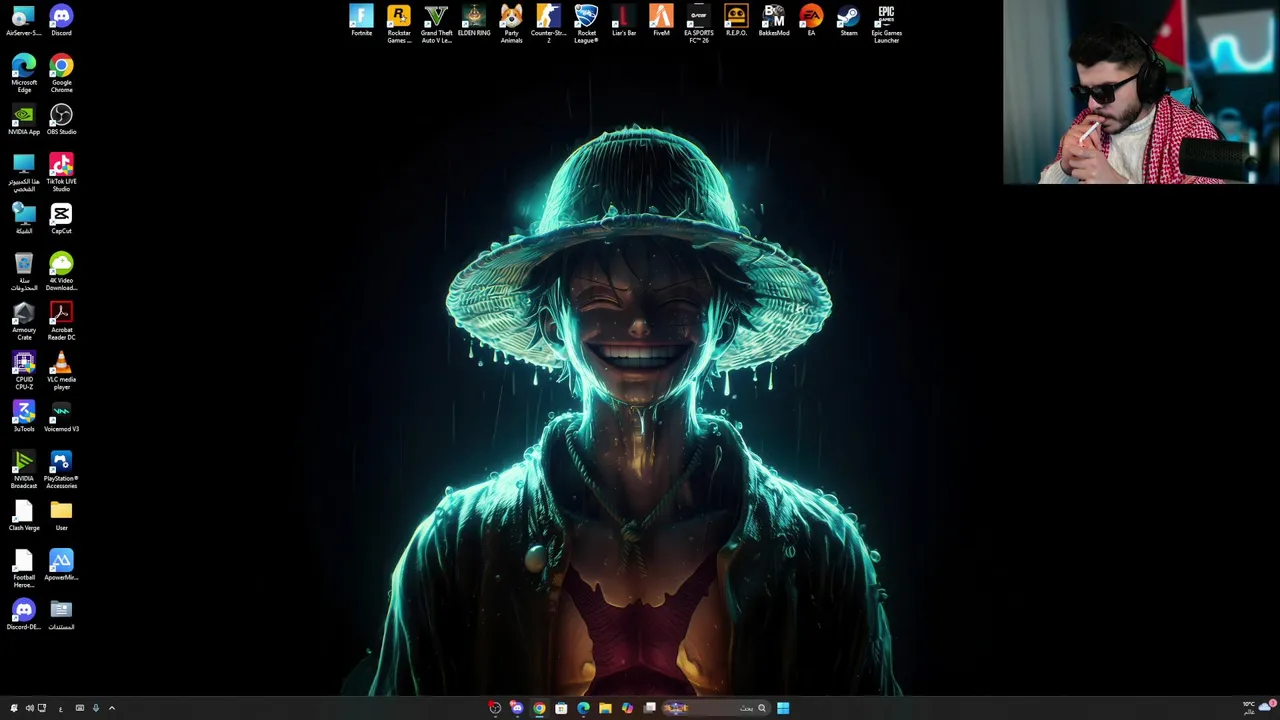Screen dimensions: 1280x720
Task: Launch the R.E.P.O. game shortcut
Action: 736,21
